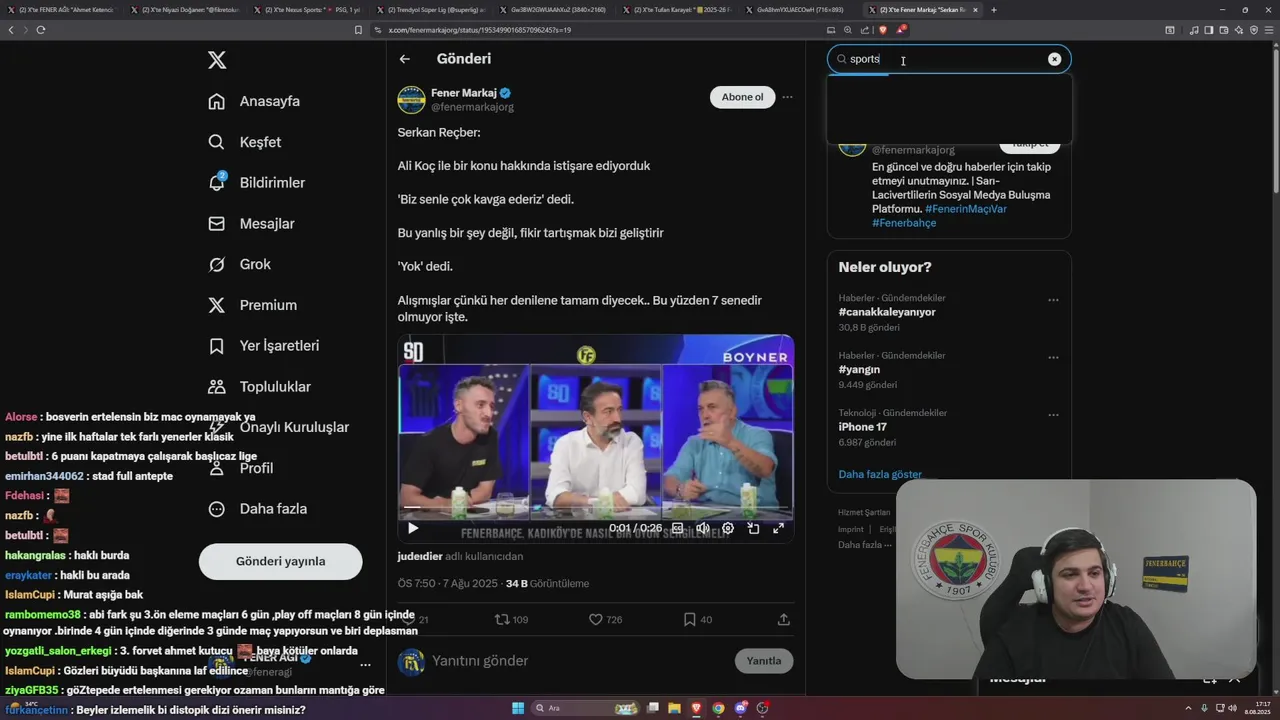Image resolution: width=1280 pixels, height=720 pixels.
Task: Clear the sports search text
Action: [x=1054, y=59]
